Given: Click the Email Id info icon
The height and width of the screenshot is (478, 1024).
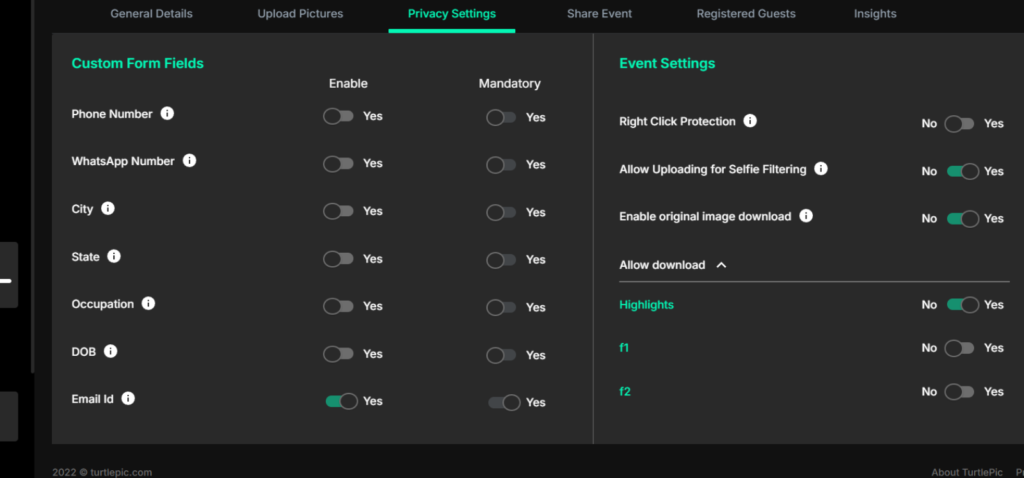Looking at the screenshot, I should 128,399.
